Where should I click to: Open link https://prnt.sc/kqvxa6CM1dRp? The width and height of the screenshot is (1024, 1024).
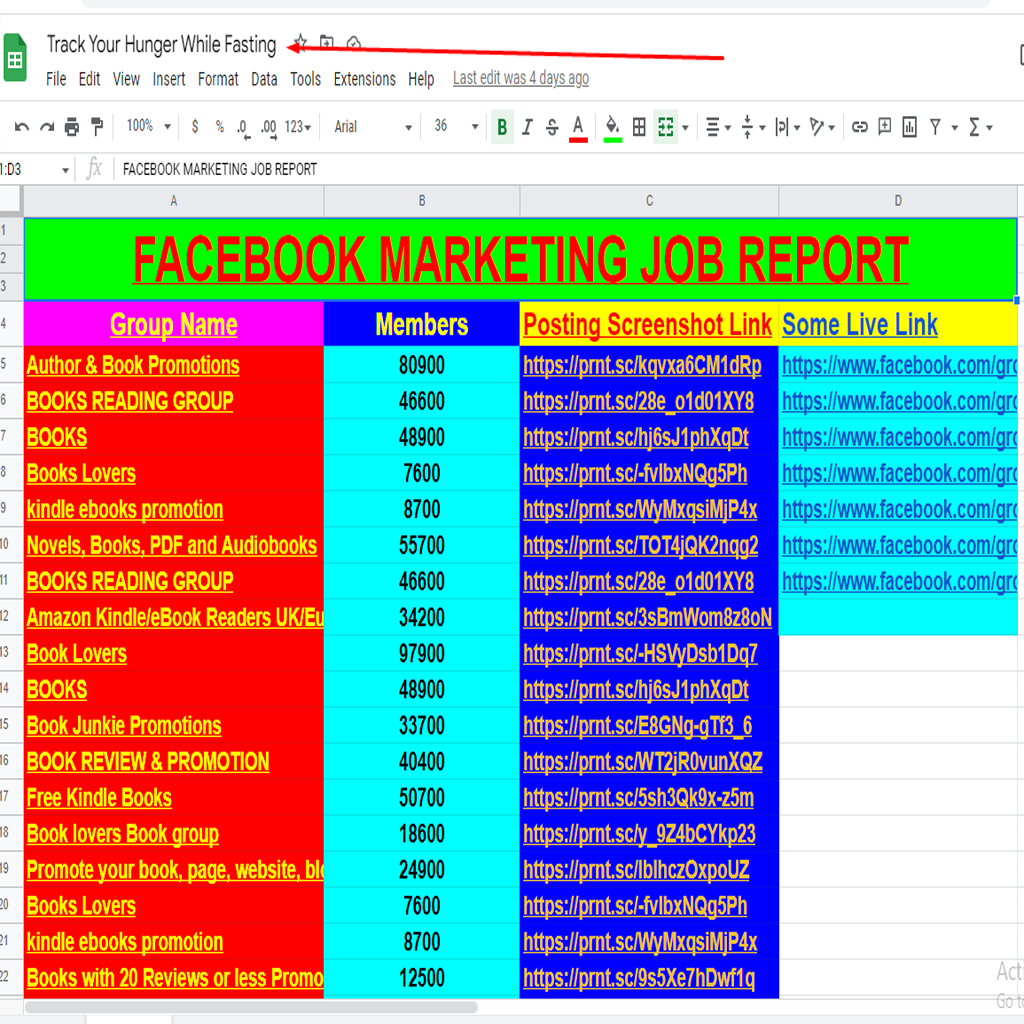tap(642, 366)
